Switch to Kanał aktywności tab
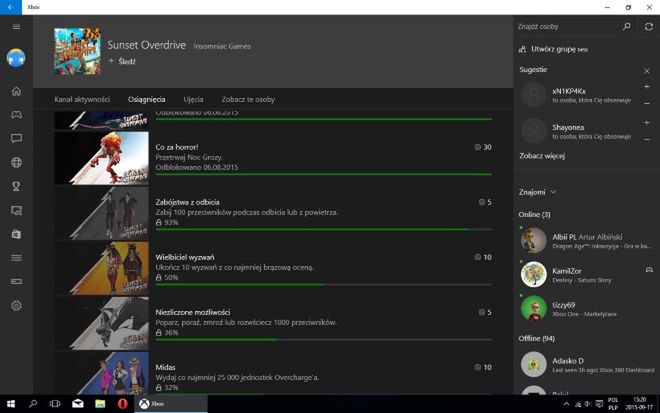 (82, 99)
